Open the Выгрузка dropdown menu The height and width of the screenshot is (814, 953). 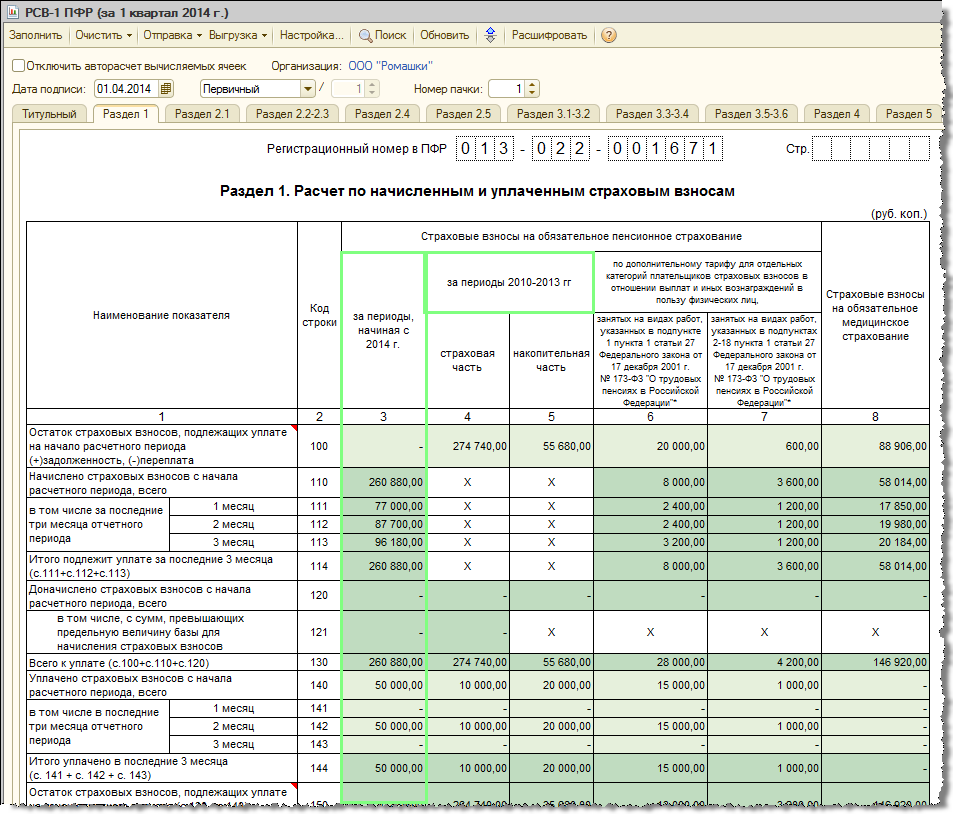tap(237, 35)
